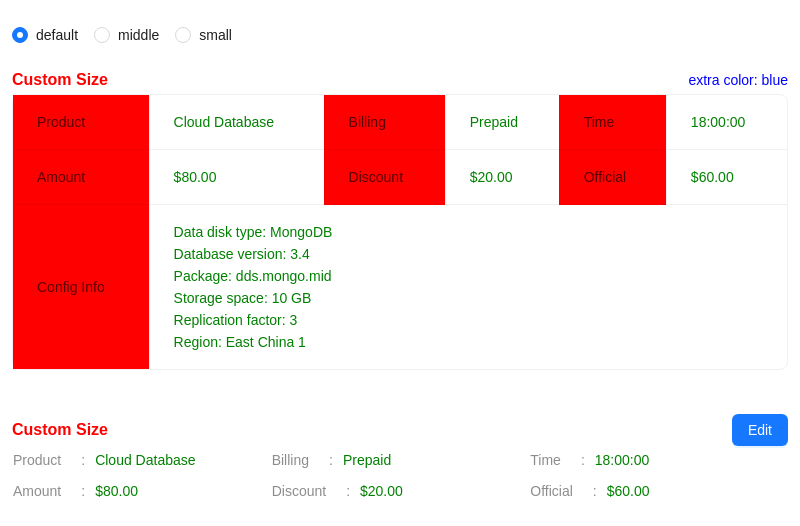
Task: Click the red Config Info label cell
Action: 81,287
